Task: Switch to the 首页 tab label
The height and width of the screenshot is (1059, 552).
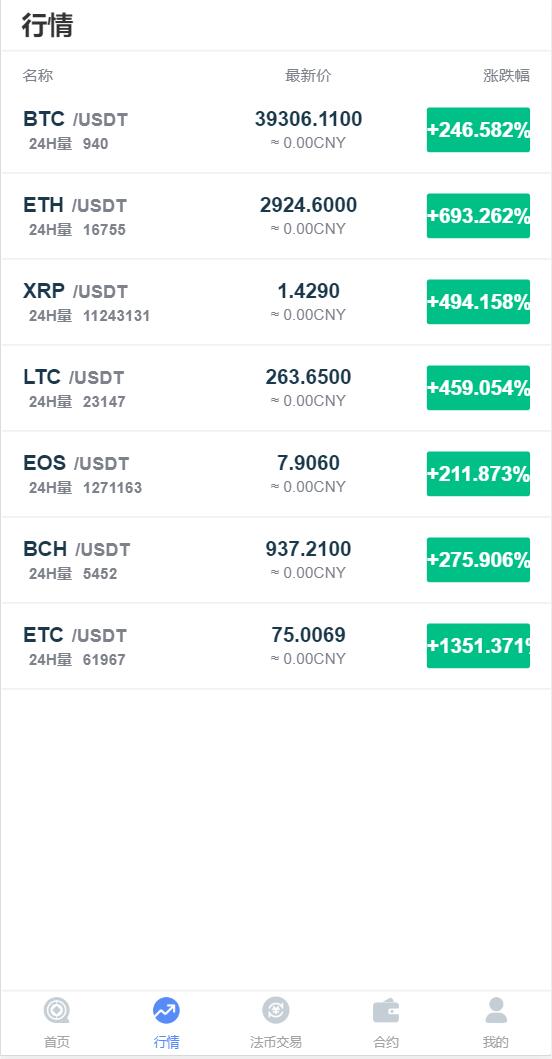Action: pyautogui.click(x=57, y=1042)
